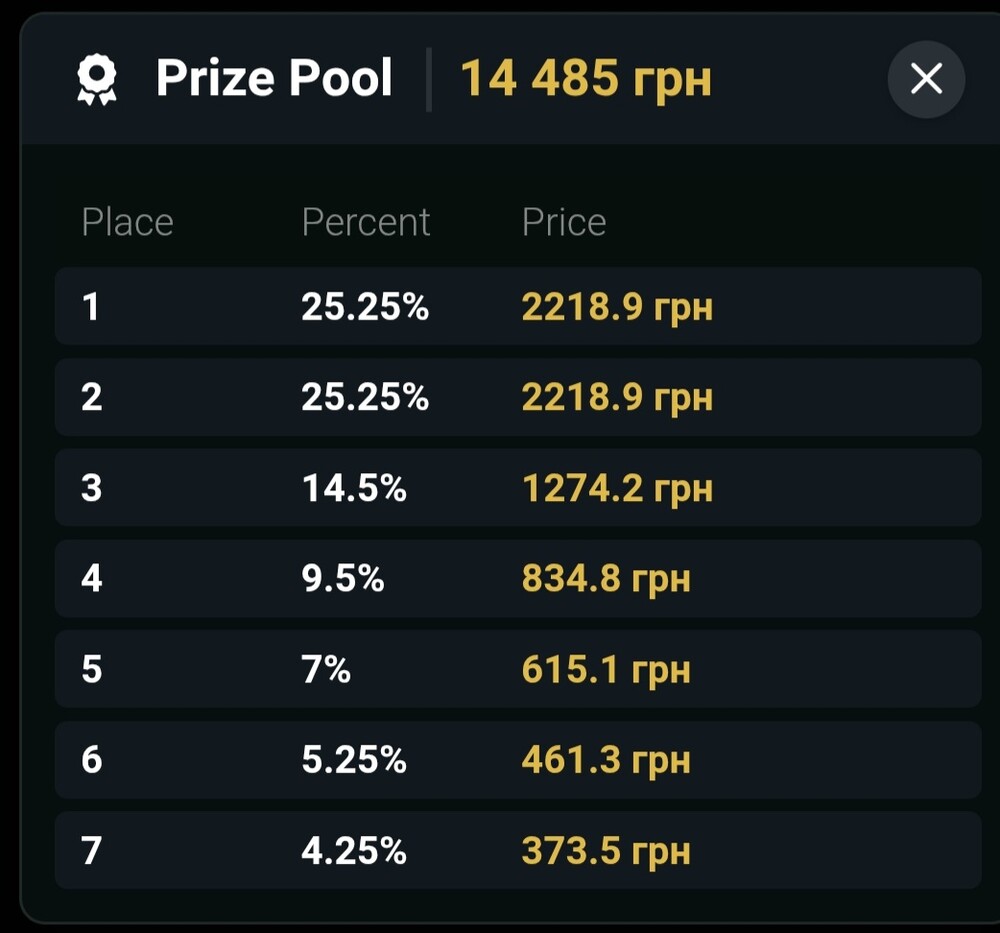Click the 14 485 грн total amount
1000x933 pixels.
[x=585, y=78]
